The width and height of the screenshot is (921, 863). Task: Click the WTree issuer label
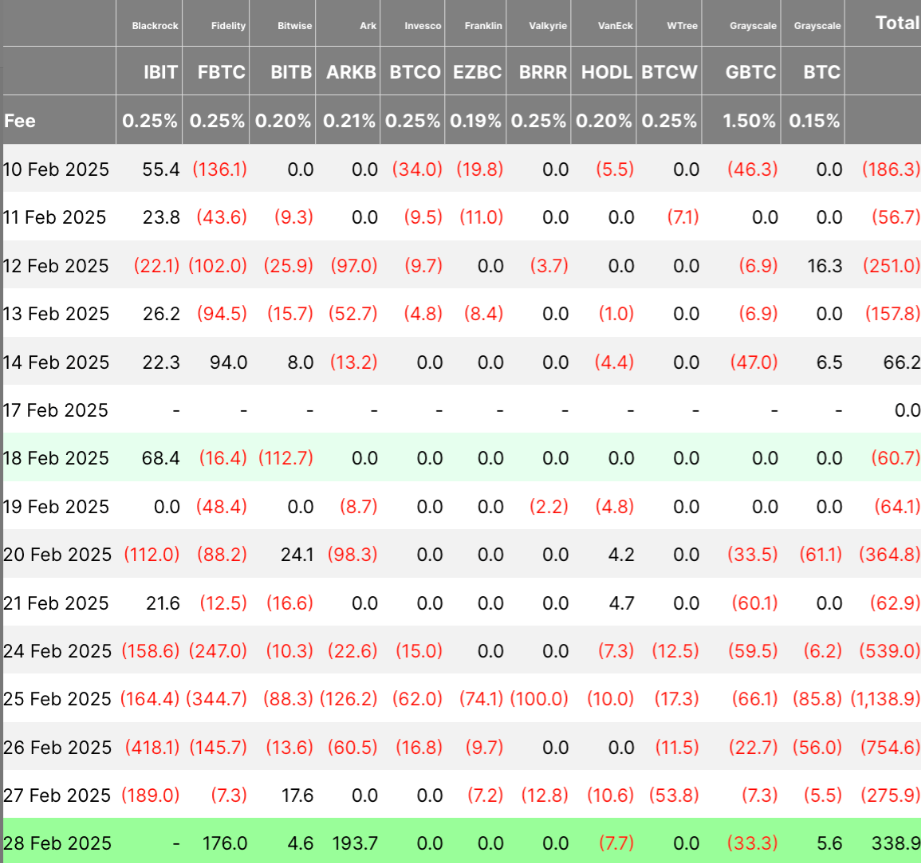[x=682, y=26]
